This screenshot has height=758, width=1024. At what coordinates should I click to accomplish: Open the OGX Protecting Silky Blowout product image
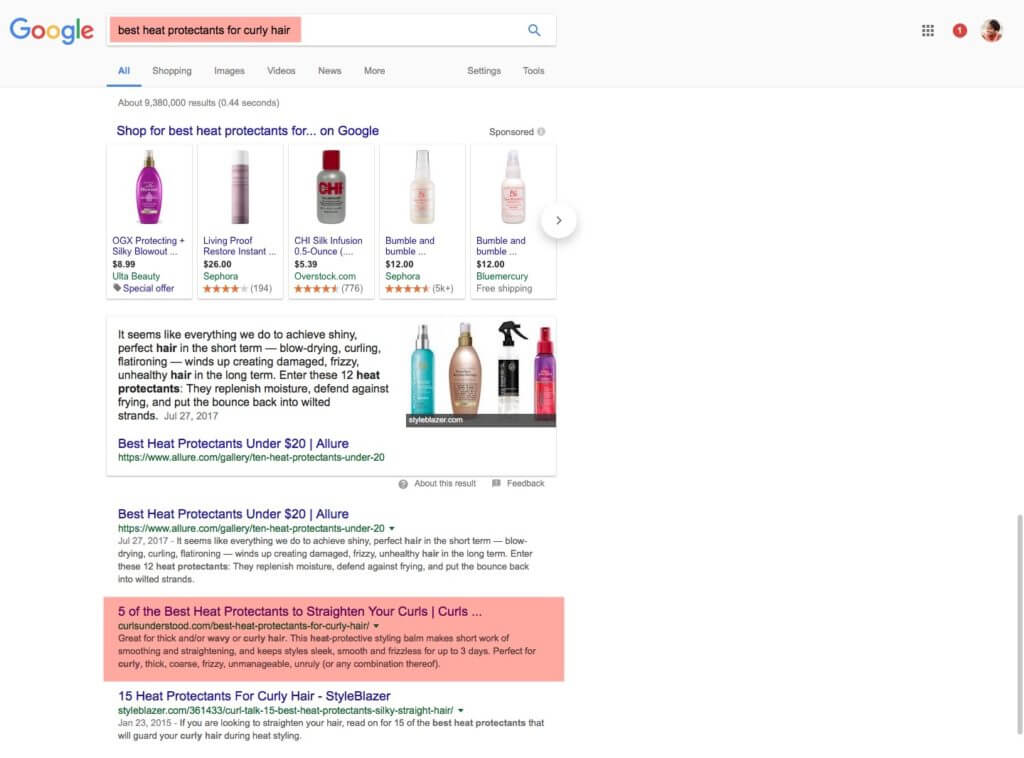click(x=149, y=187)
